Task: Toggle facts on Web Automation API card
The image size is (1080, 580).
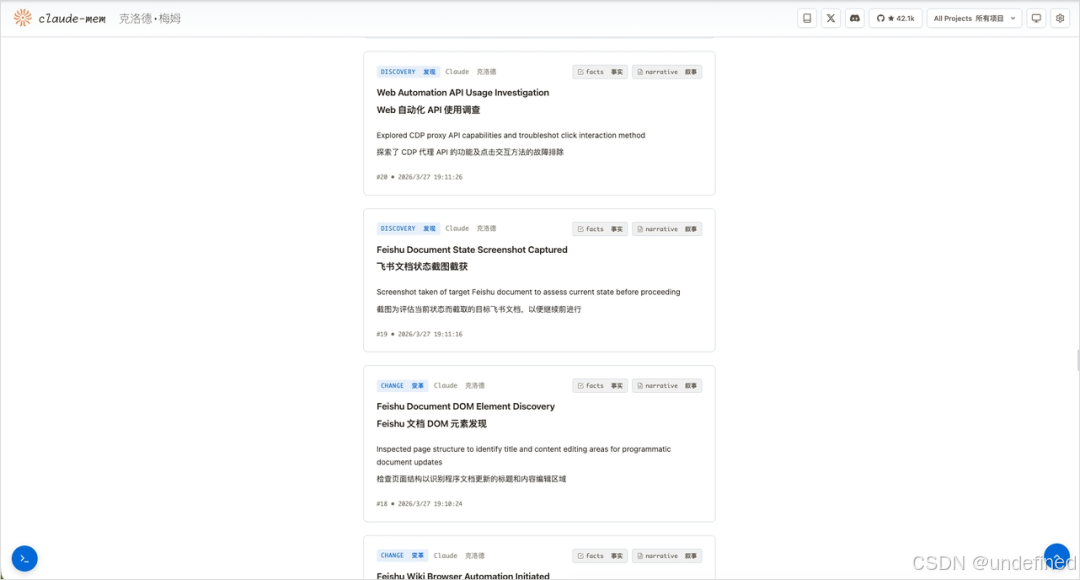Action: click(600, 72)
